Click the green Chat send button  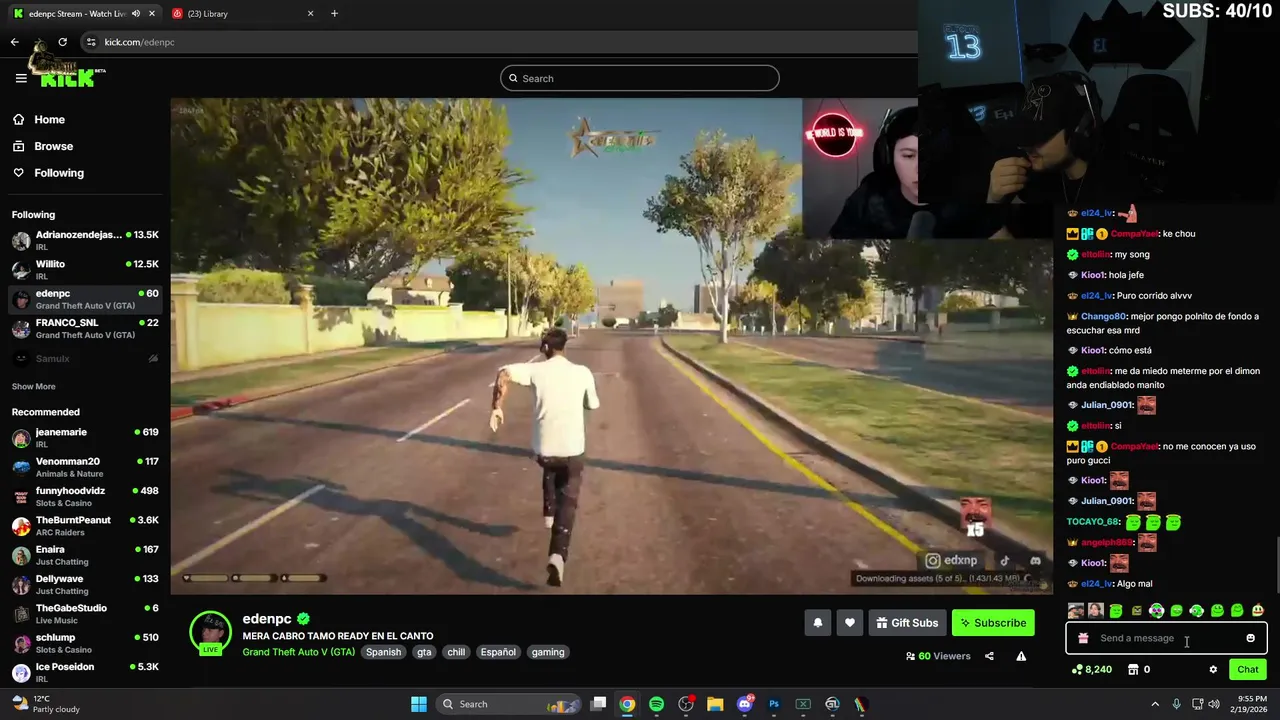(x=1248, y=670)
